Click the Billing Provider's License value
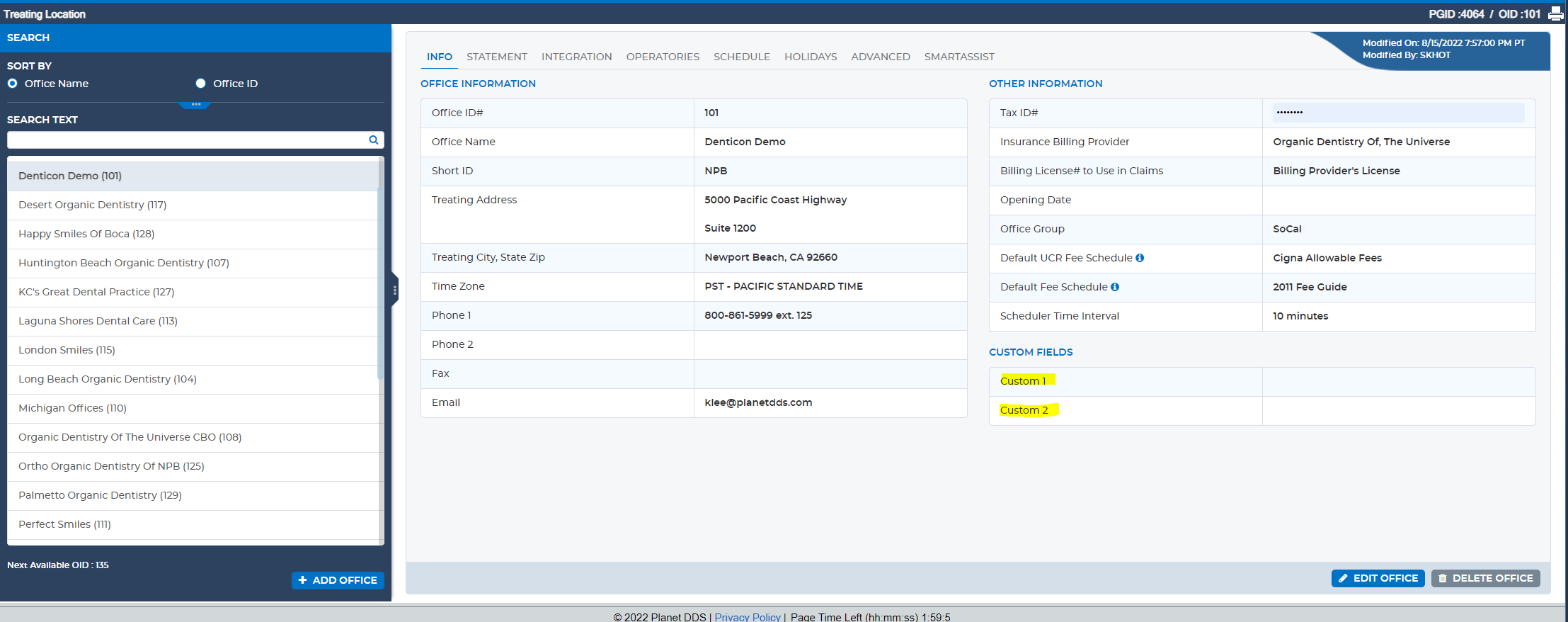Screen dimensions: 1568x622 point(1337,171)
